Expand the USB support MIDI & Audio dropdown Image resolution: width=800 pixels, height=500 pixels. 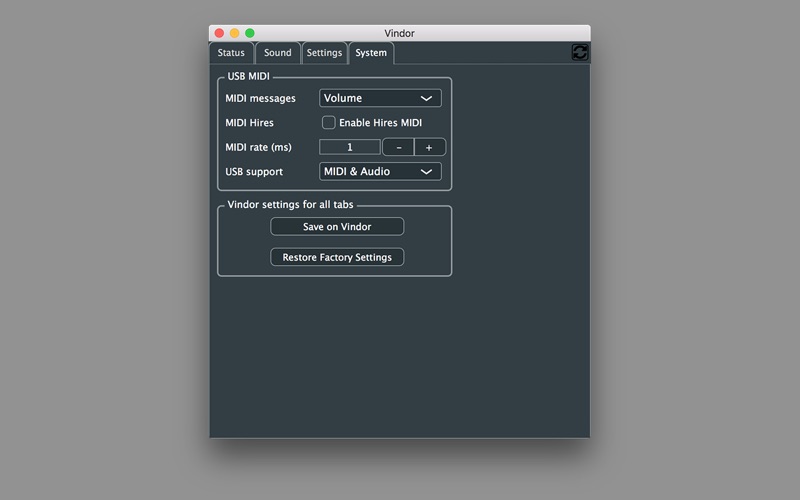tap(380, 171)
